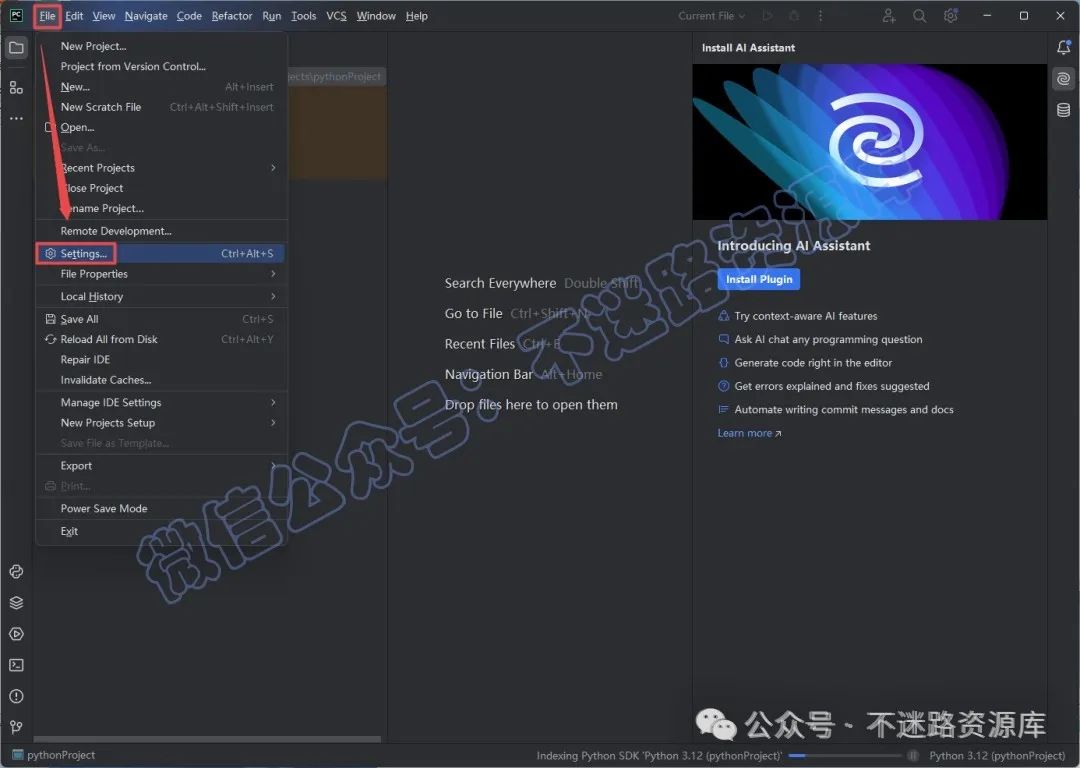Choose Repair IDE menu item
Image resolution: width=1080 pixels, height=768 pixels.
click(x=161, y=360)
